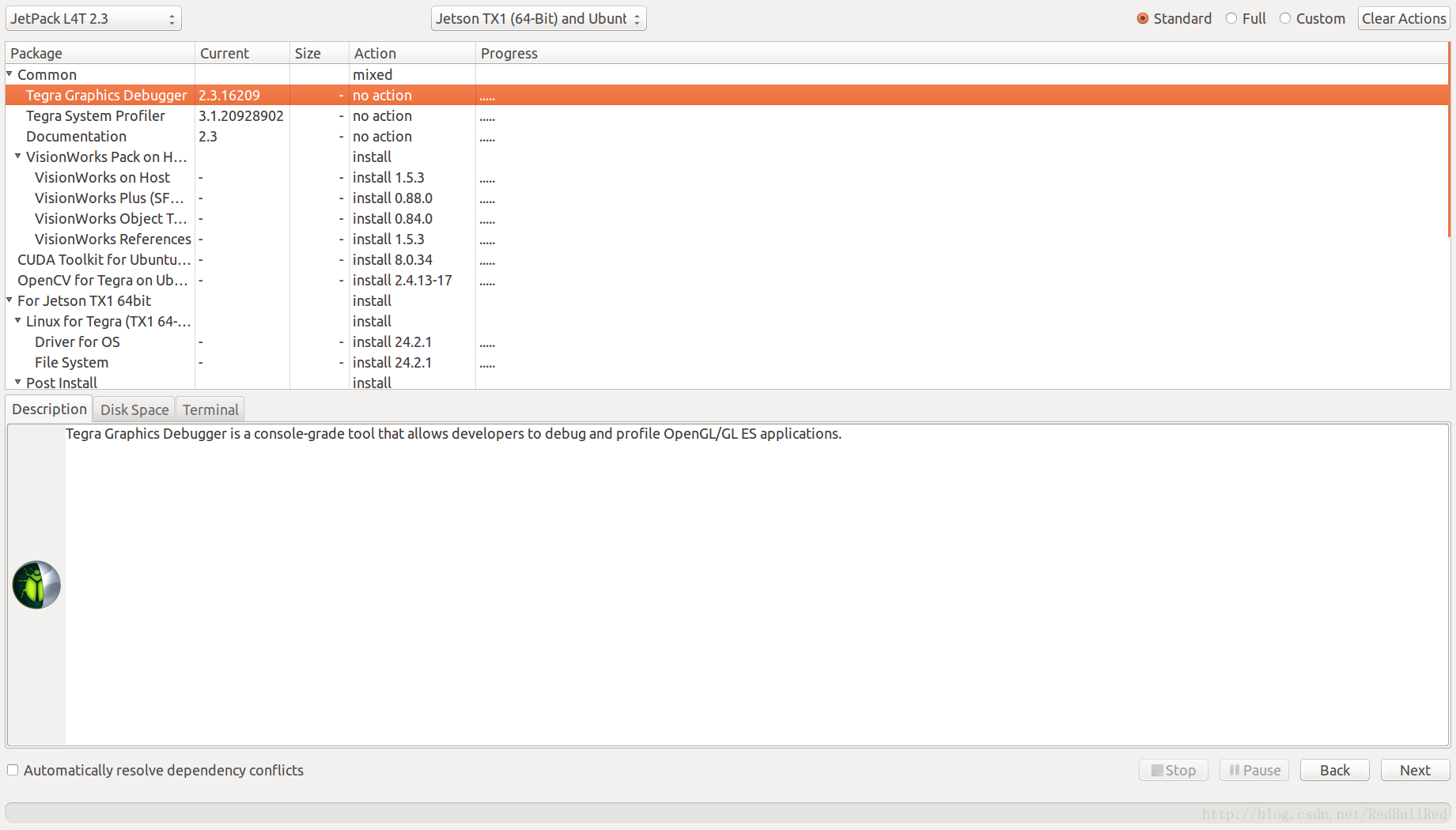Image resolution: width=1456 pixels, height=830 pixels.
Task: Select the Tegra System Profiler row
Action: click(726, 115)
